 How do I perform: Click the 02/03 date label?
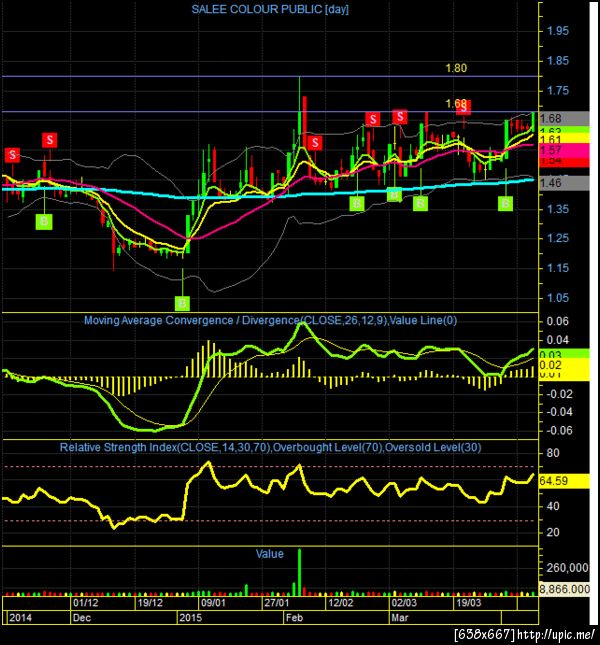(x=404, y=603)
